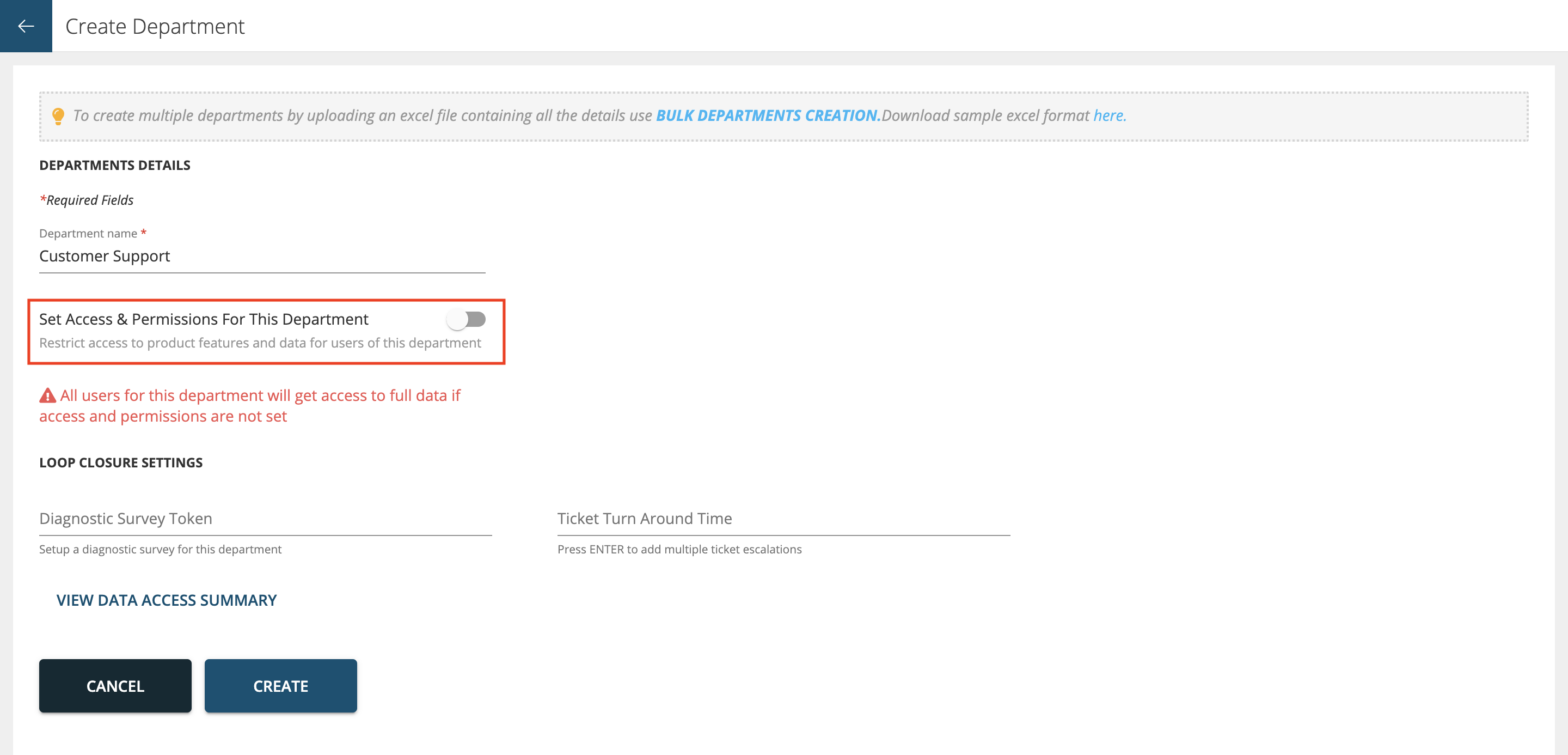Screen dimensions: 1568x755
Task: Click the red warning triangle icon
Action: click(x=47, y=396)
